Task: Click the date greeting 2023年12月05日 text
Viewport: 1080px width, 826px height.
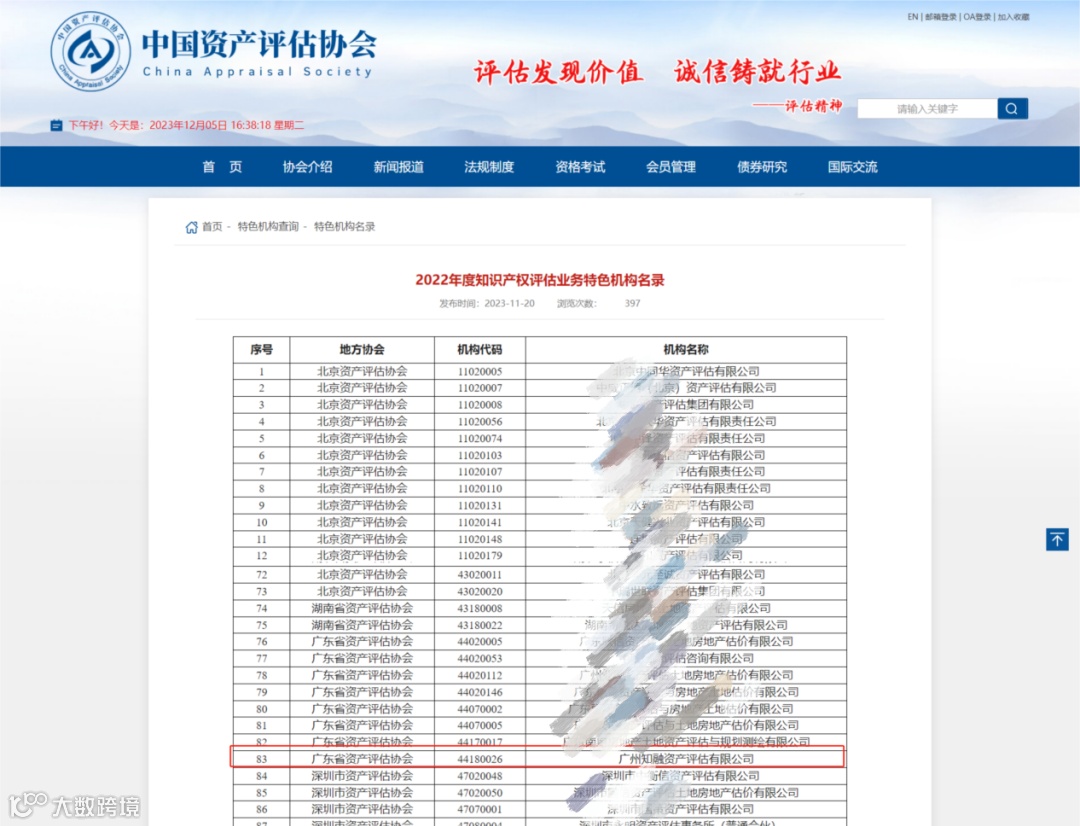Action: [x=188, y=125]
